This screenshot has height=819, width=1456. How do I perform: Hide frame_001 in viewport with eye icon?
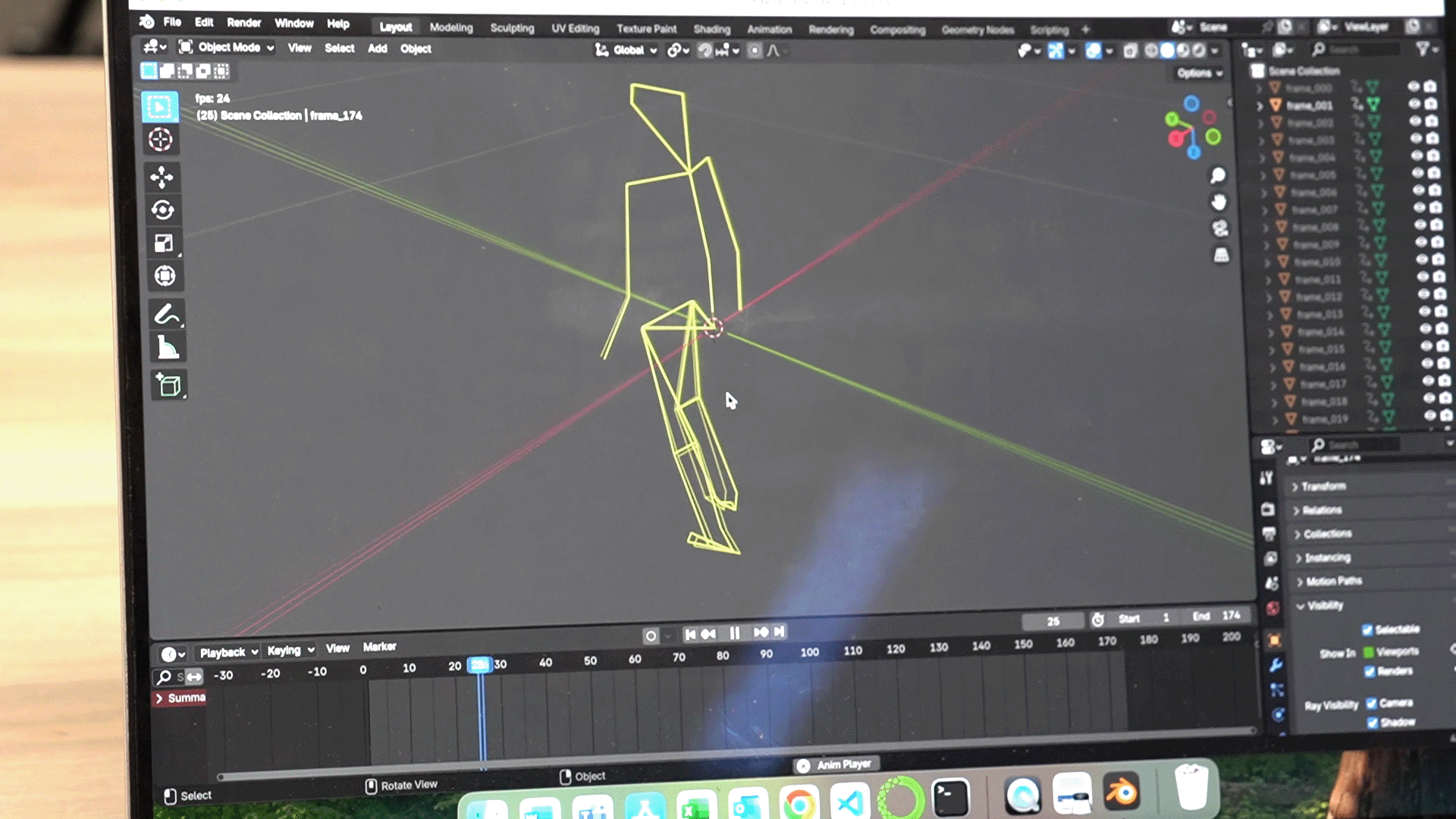point(1414,104)
